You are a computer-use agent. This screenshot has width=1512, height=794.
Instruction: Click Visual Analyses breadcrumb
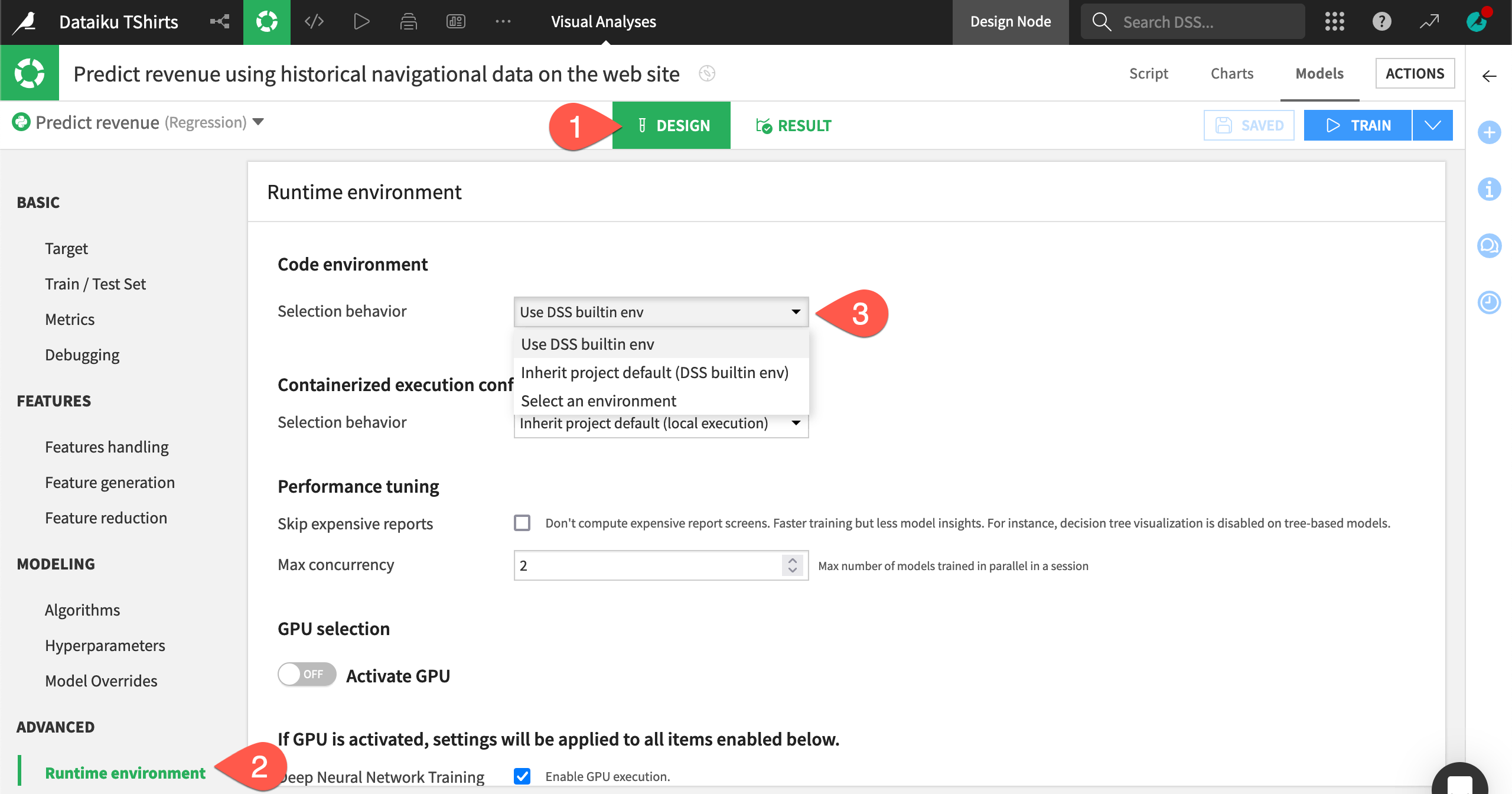[x=604, y=22]
